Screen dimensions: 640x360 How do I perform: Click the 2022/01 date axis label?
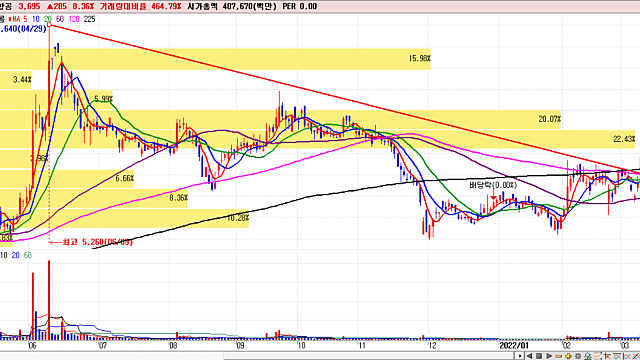pos(514,346)
